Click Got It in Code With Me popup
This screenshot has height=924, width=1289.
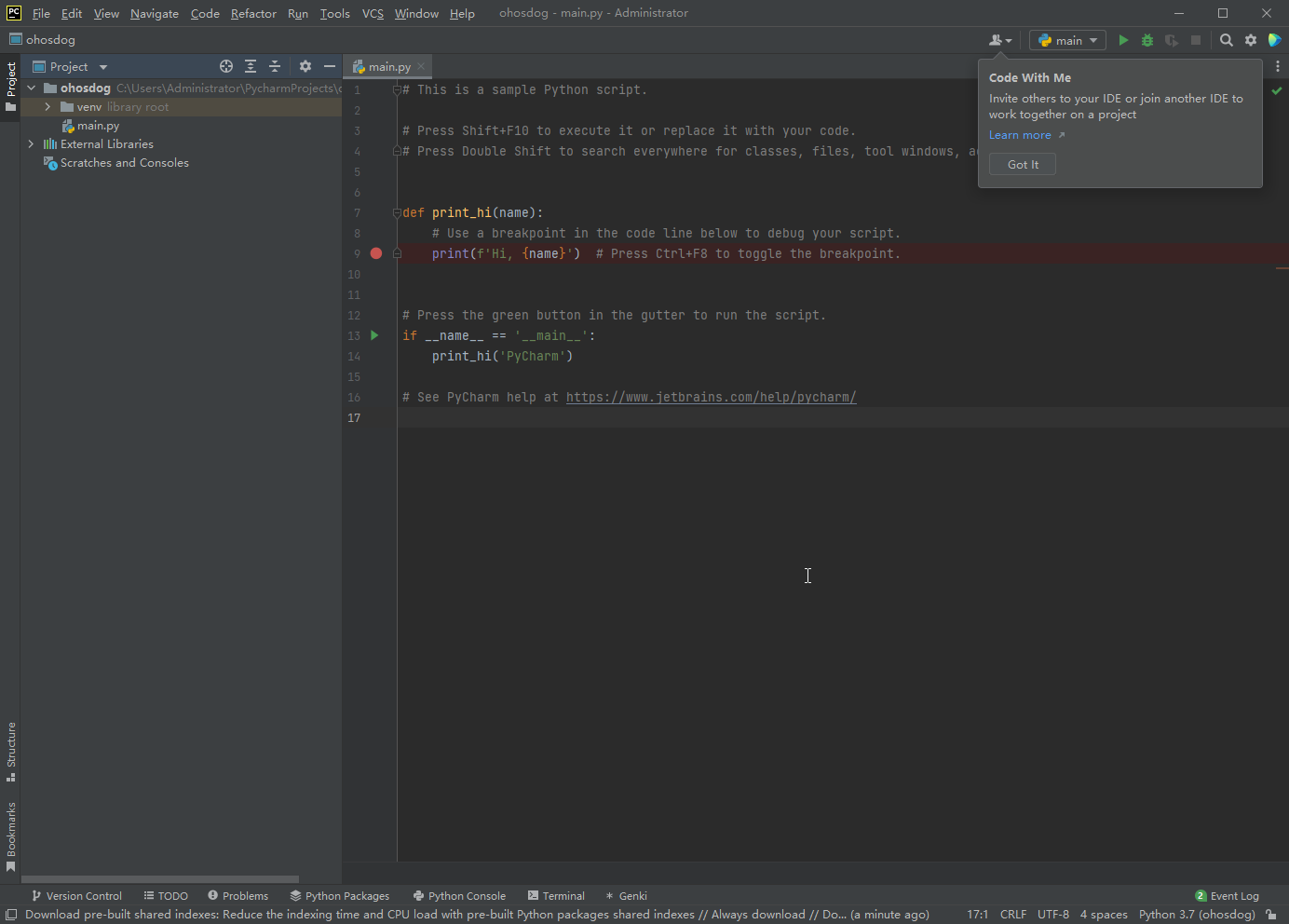(x=1023, y=164)
